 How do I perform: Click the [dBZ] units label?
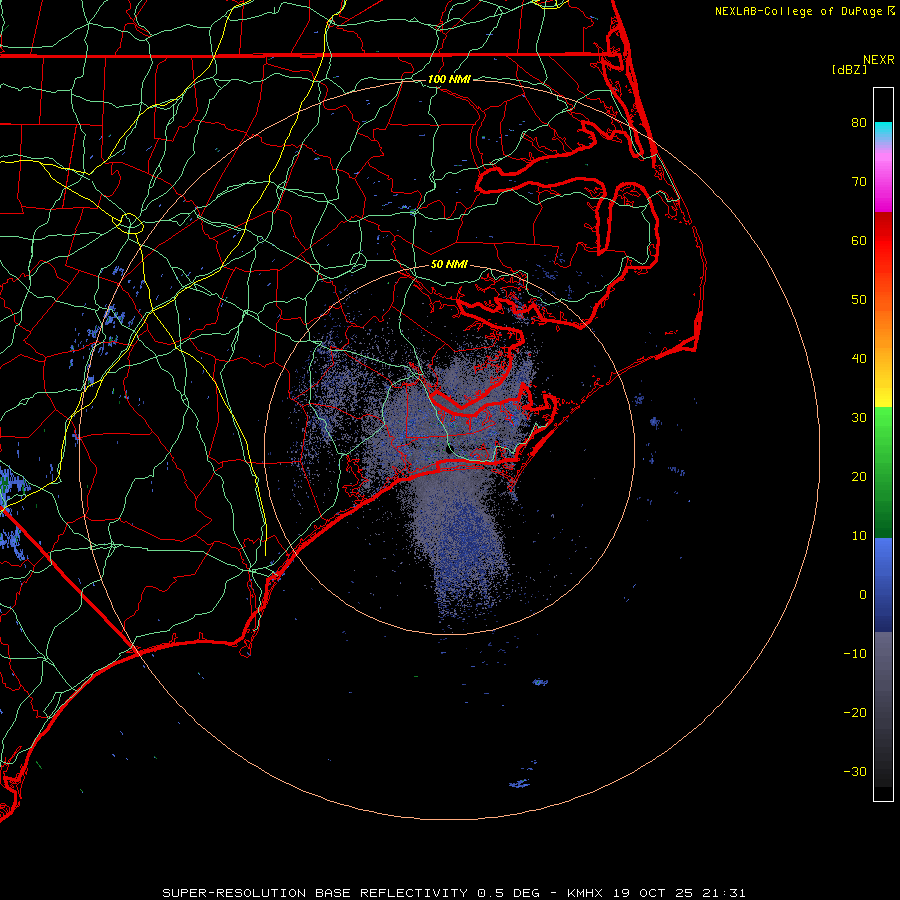[850, 70]
